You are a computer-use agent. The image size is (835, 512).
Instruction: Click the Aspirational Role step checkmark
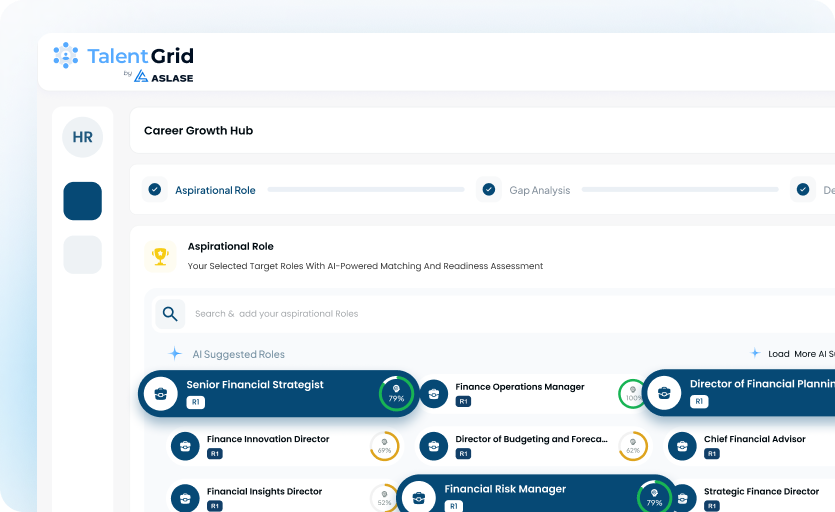(x=155, y=189)
